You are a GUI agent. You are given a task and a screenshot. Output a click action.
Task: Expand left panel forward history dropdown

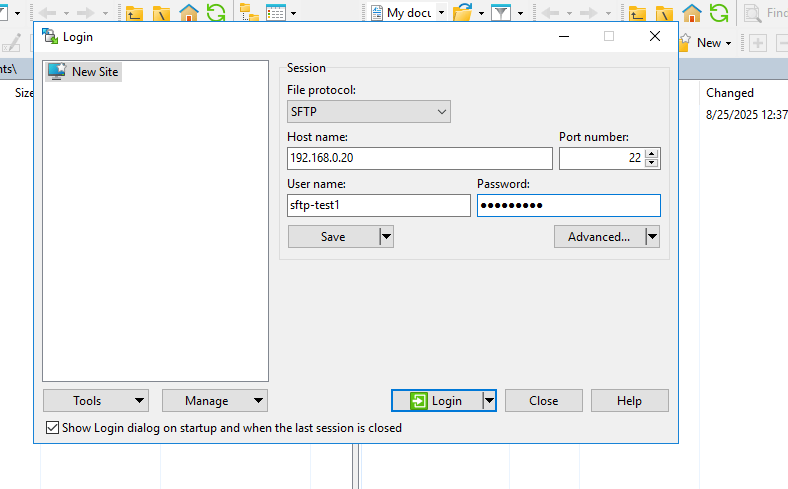coord(105,13)
